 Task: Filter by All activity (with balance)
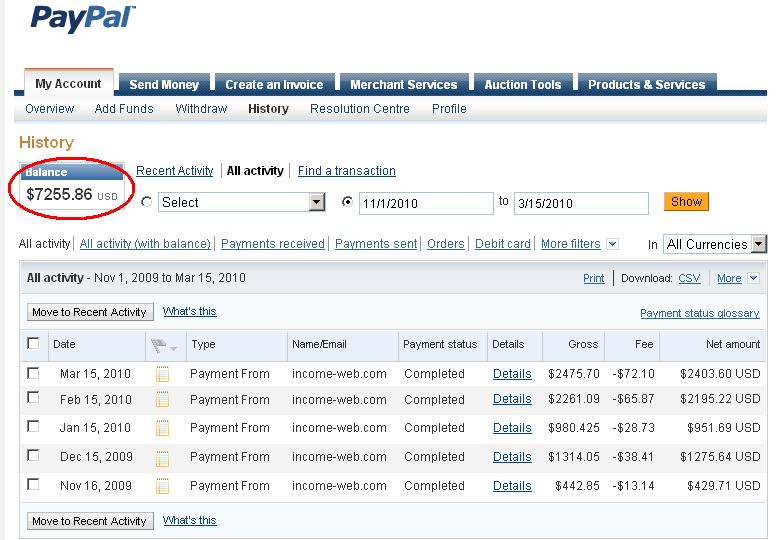pyautogui.click(x=145, y=244)
